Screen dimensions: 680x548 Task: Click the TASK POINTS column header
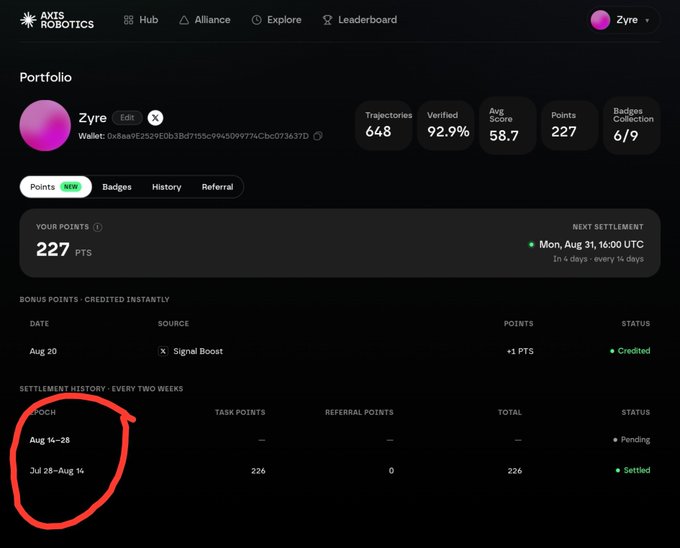pyautogui.click(x=240, y=412)
